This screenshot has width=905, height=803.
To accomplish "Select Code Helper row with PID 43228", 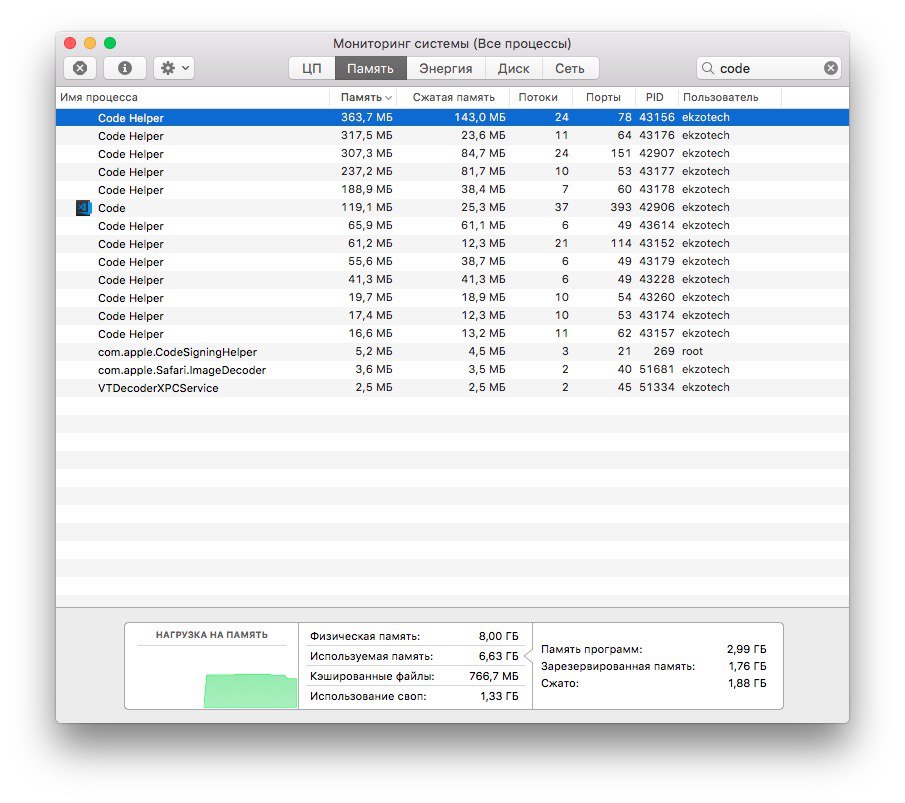I will 452,279.
